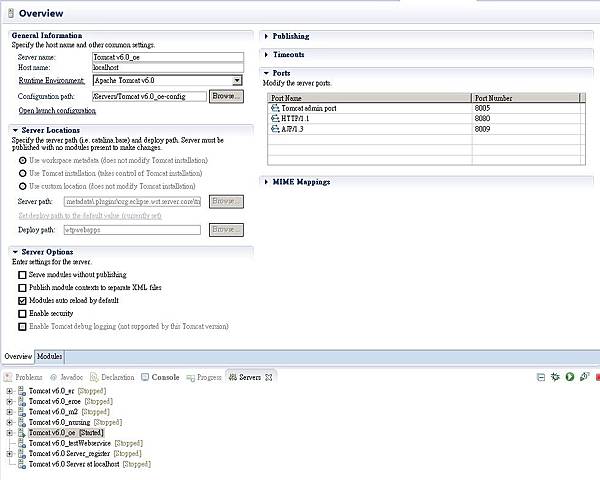This screenshot has height=480, width=600.
Task: Click the Tomcat v6.0_m2 server icon
Action: [x=22, y=412]
